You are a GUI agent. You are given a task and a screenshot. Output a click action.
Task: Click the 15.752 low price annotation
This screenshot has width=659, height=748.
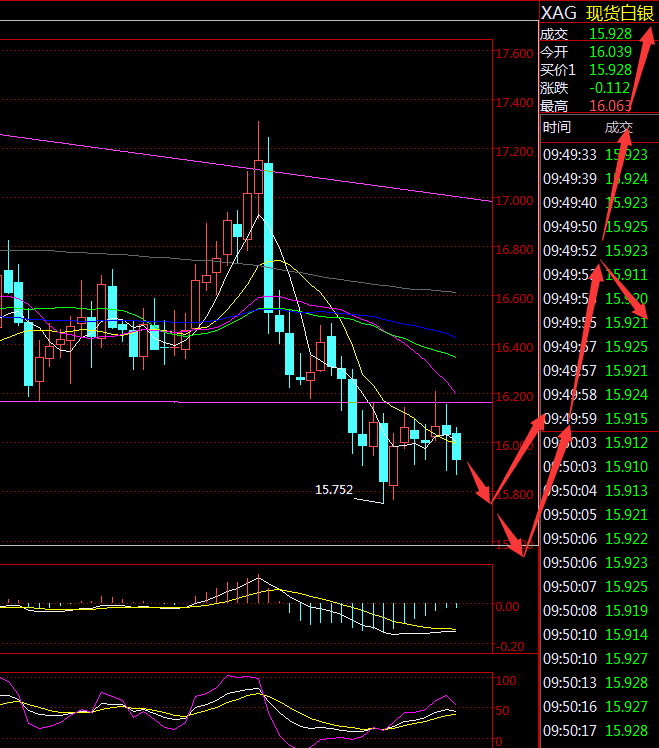(334, 489)
